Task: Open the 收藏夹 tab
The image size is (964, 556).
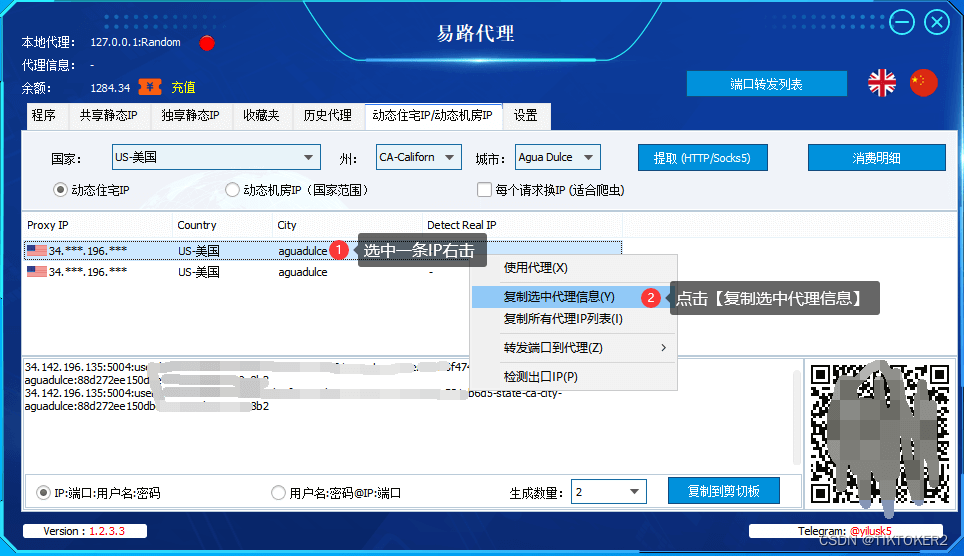Action: [x=261, y=116]
